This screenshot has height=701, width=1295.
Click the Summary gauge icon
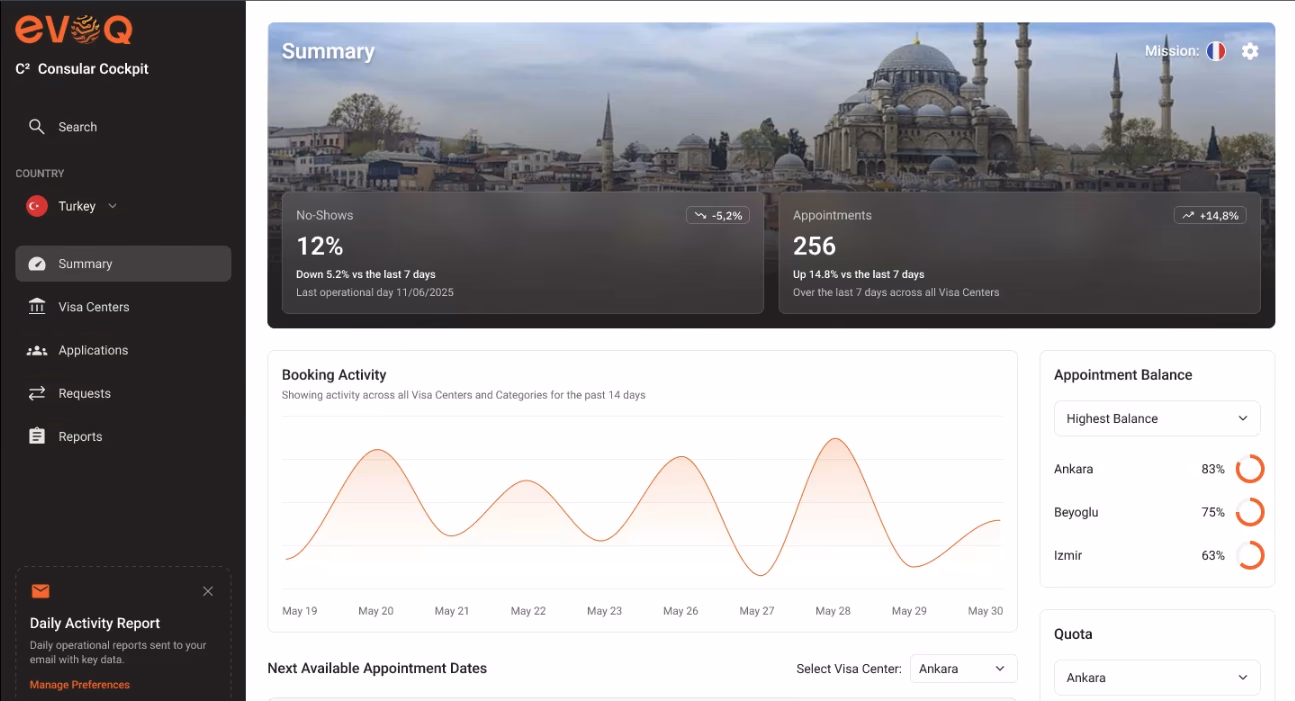(x=37, y=264)
